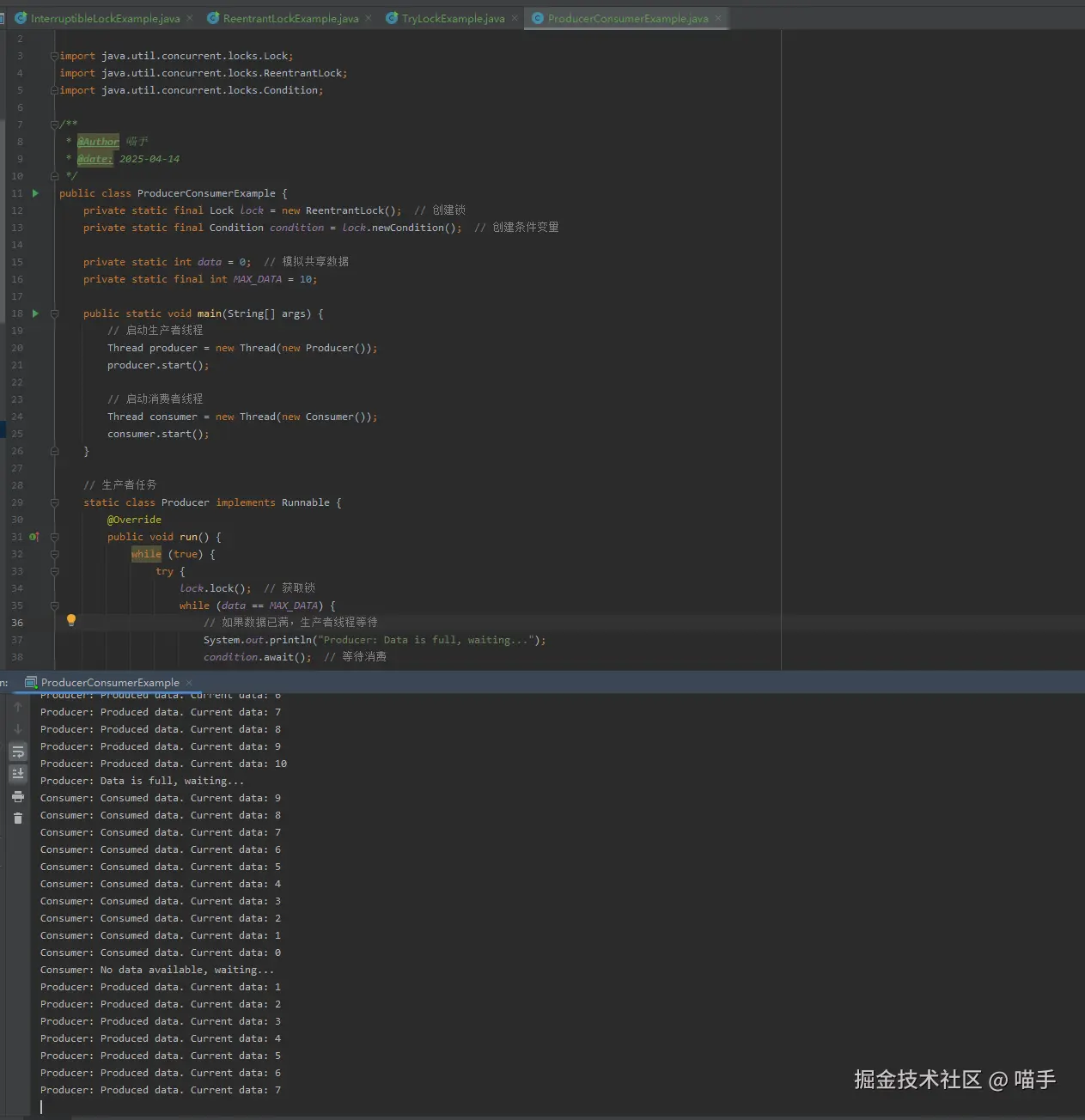Select the ProducerConsumerExample run console tab
The image size is (1085, 1120).
point(110,683)
